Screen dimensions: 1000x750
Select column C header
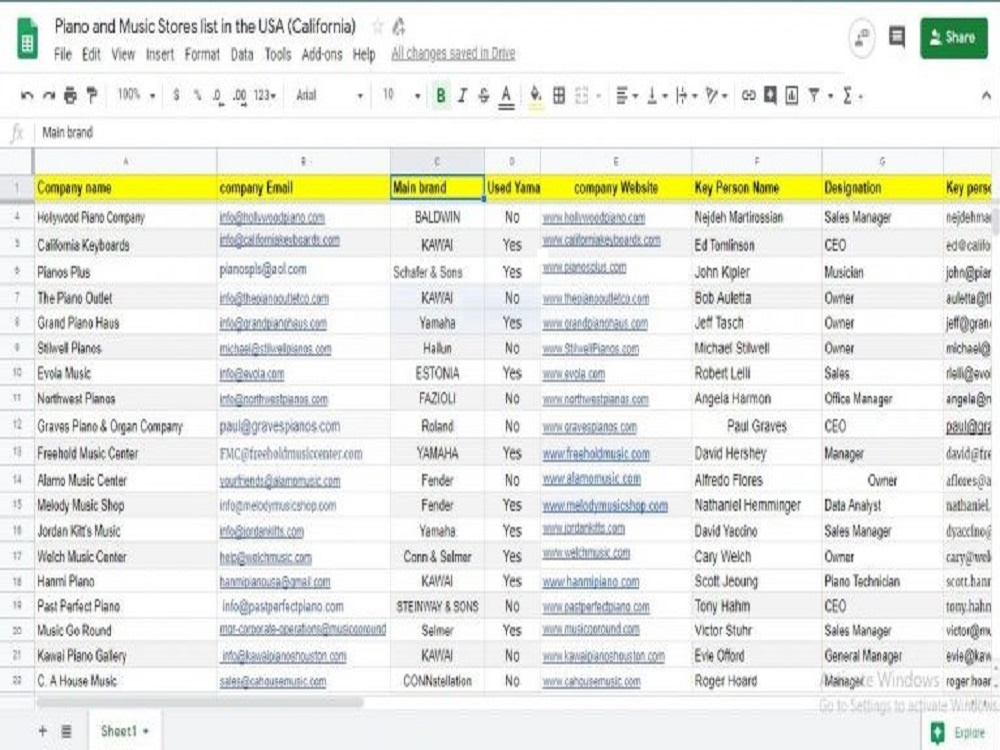click(437, 161)
